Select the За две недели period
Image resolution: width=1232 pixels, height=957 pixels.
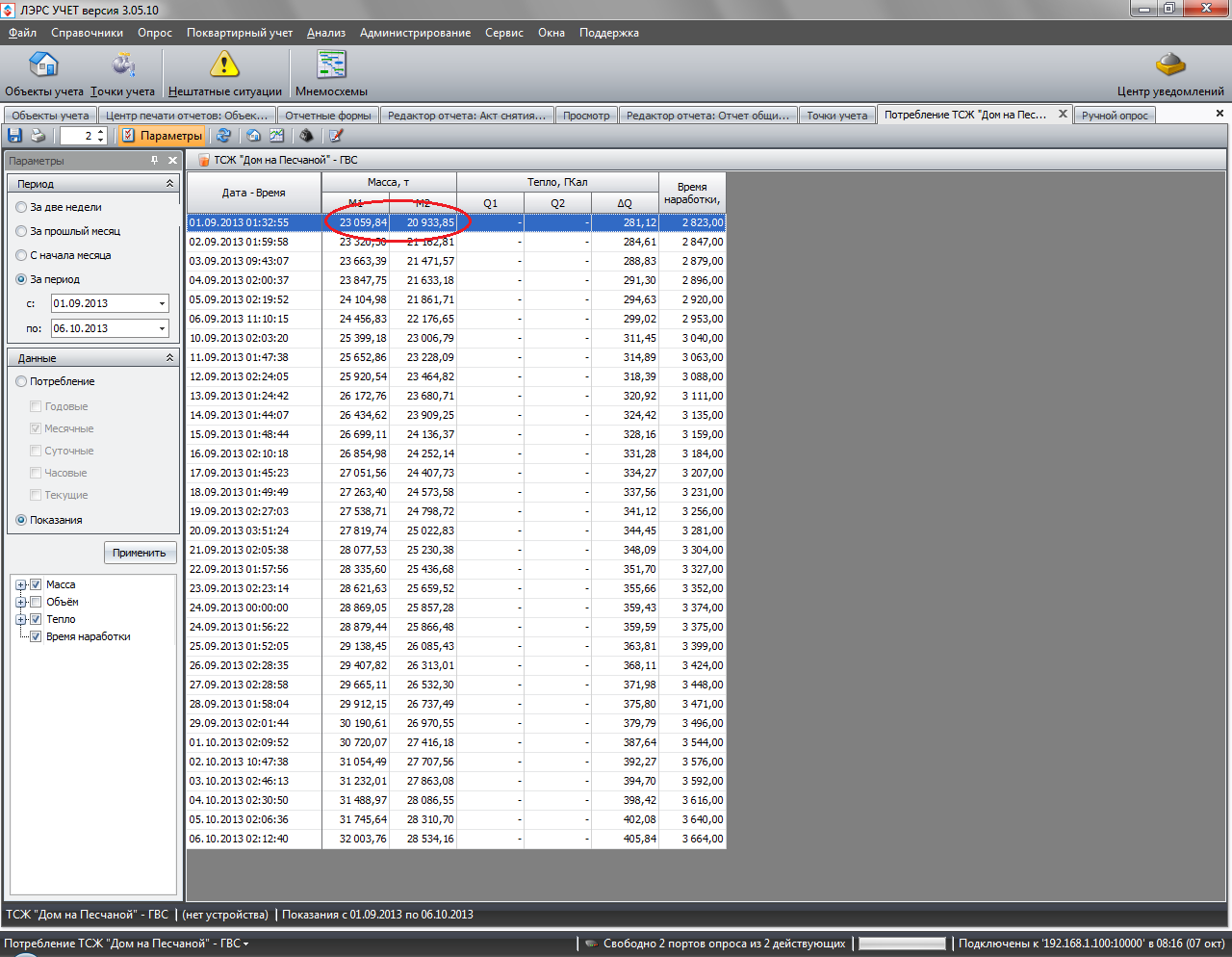21,207
